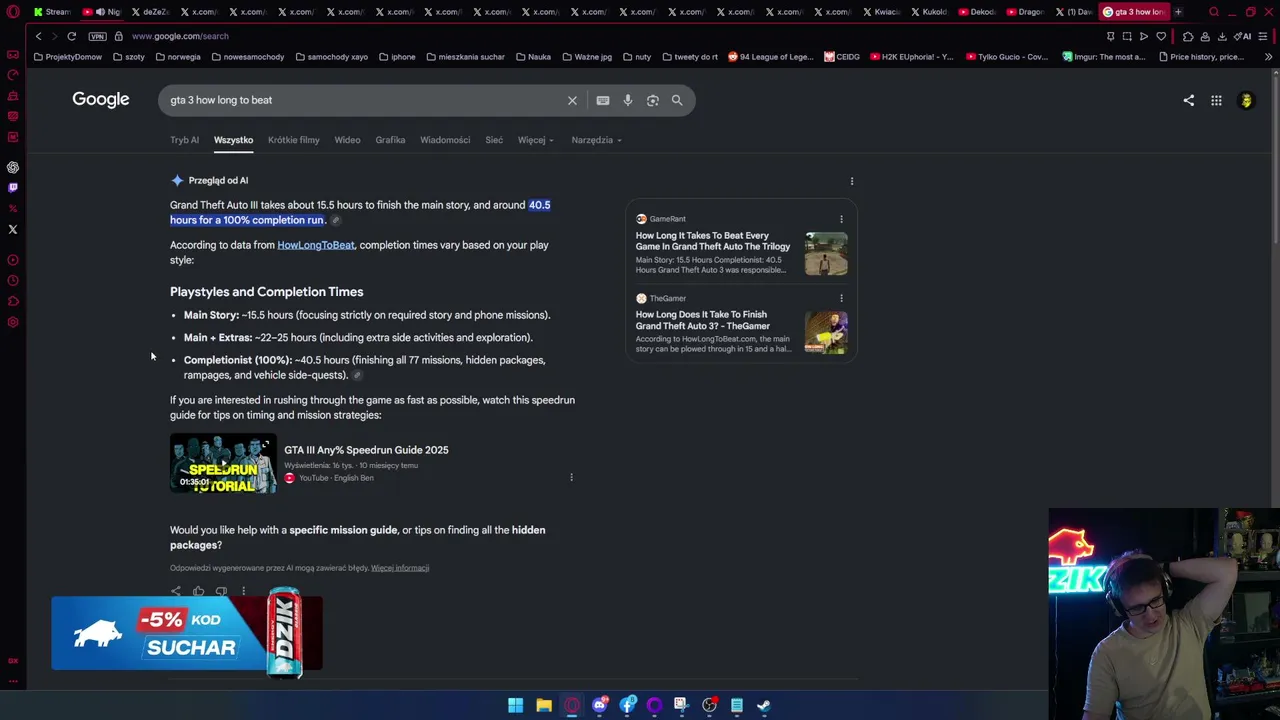Open ChatGPT in the Opera sidebar

point(13,167)
